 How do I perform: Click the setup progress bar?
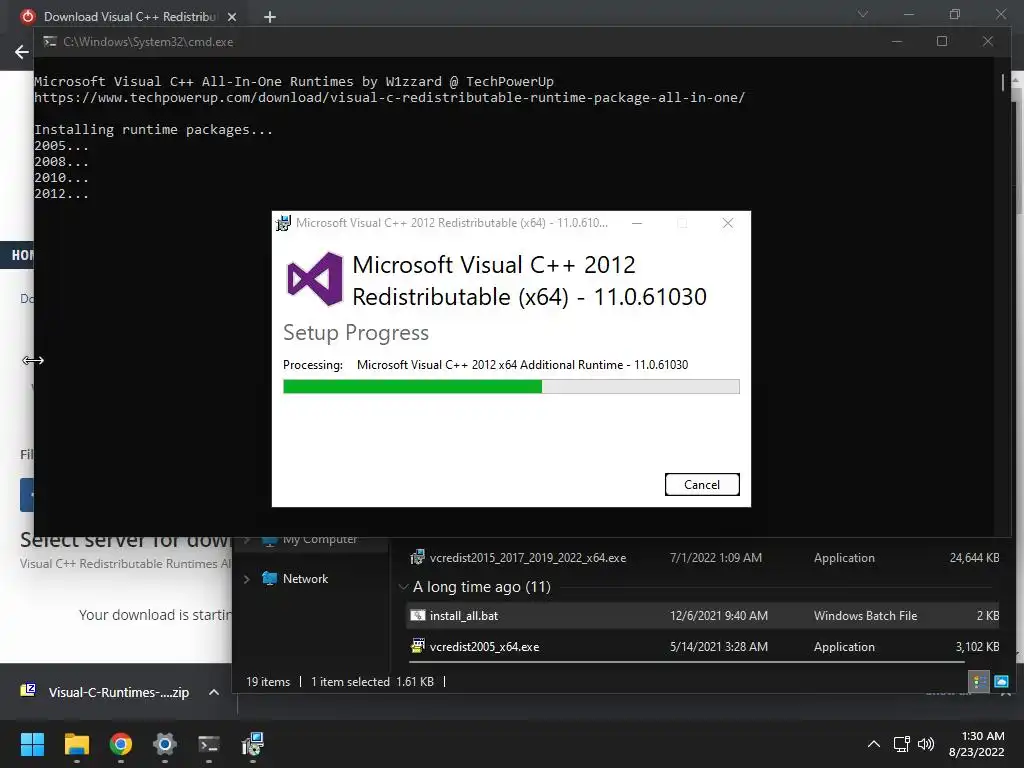coord(511,387)
